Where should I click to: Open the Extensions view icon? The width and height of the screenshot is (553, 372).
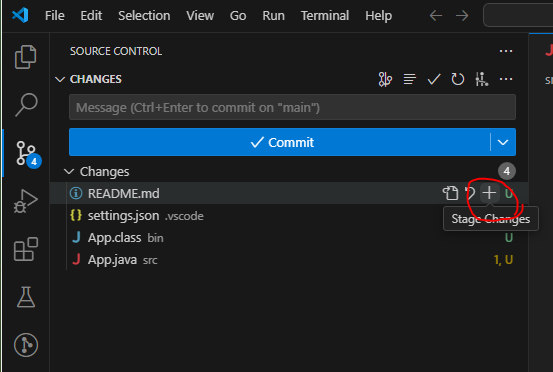click(x=26, y=249)
